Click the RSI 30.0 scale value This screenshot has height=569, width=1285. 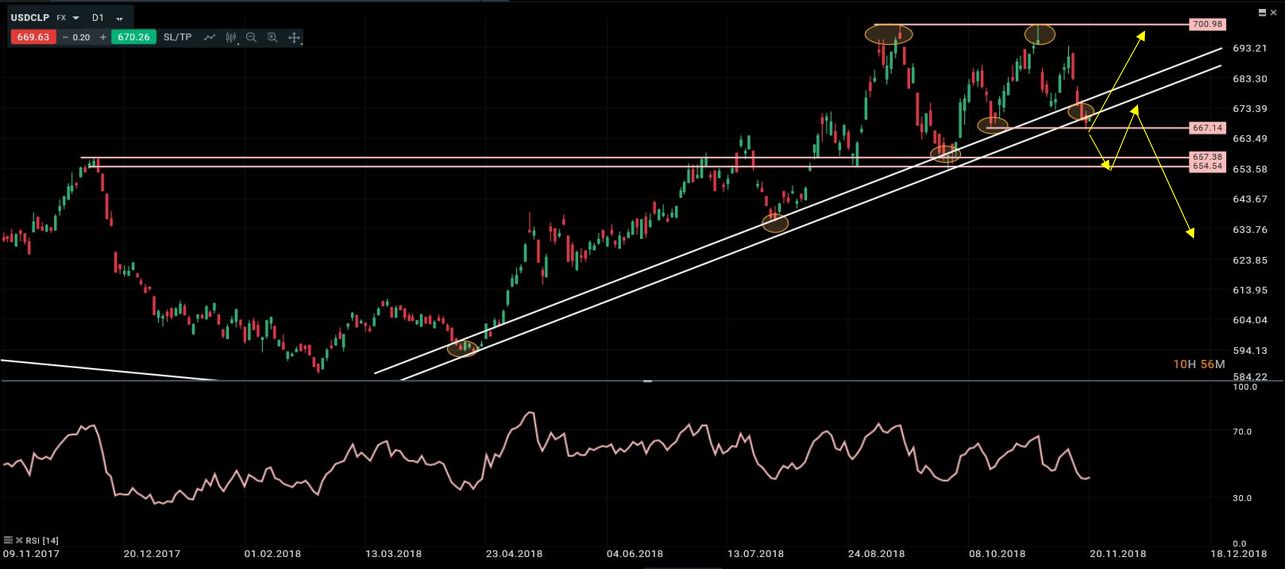[x=1243, y=497]
